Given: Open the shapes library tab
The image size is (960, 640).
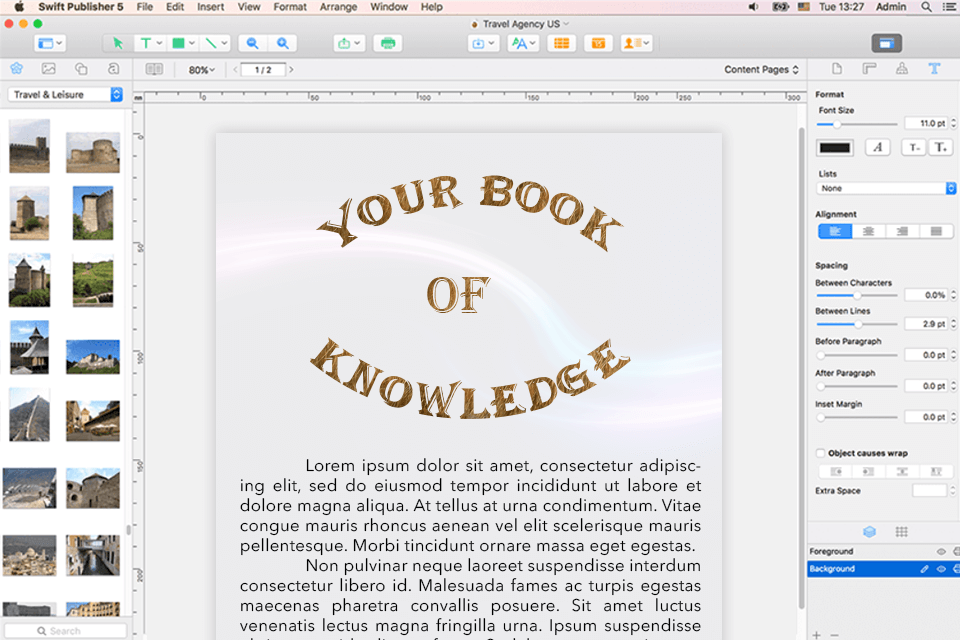Looking at the screenshot, I should (81, 69).
